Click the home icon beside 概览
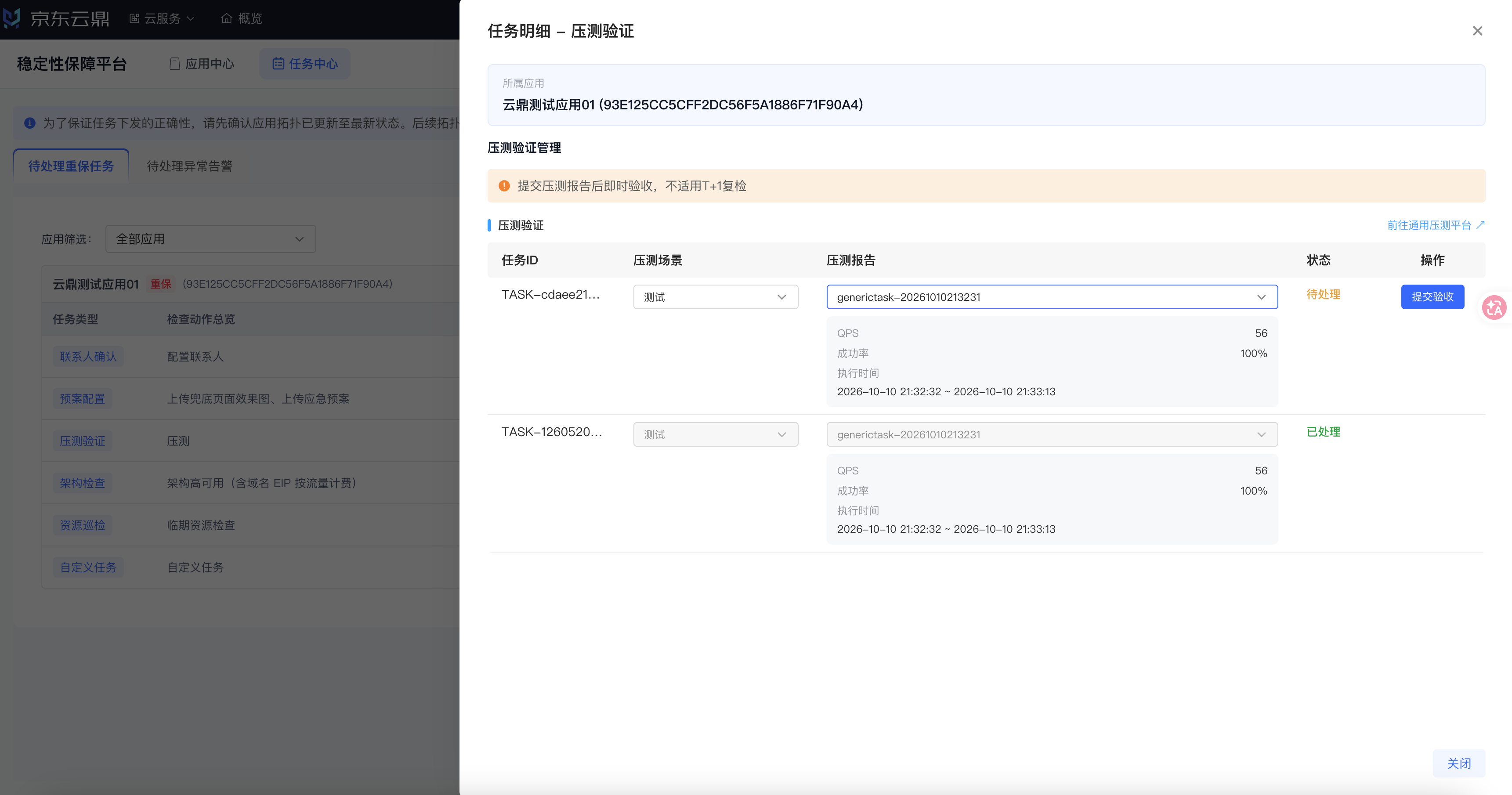Screen dimensions: 1512x795 point(227,19)
